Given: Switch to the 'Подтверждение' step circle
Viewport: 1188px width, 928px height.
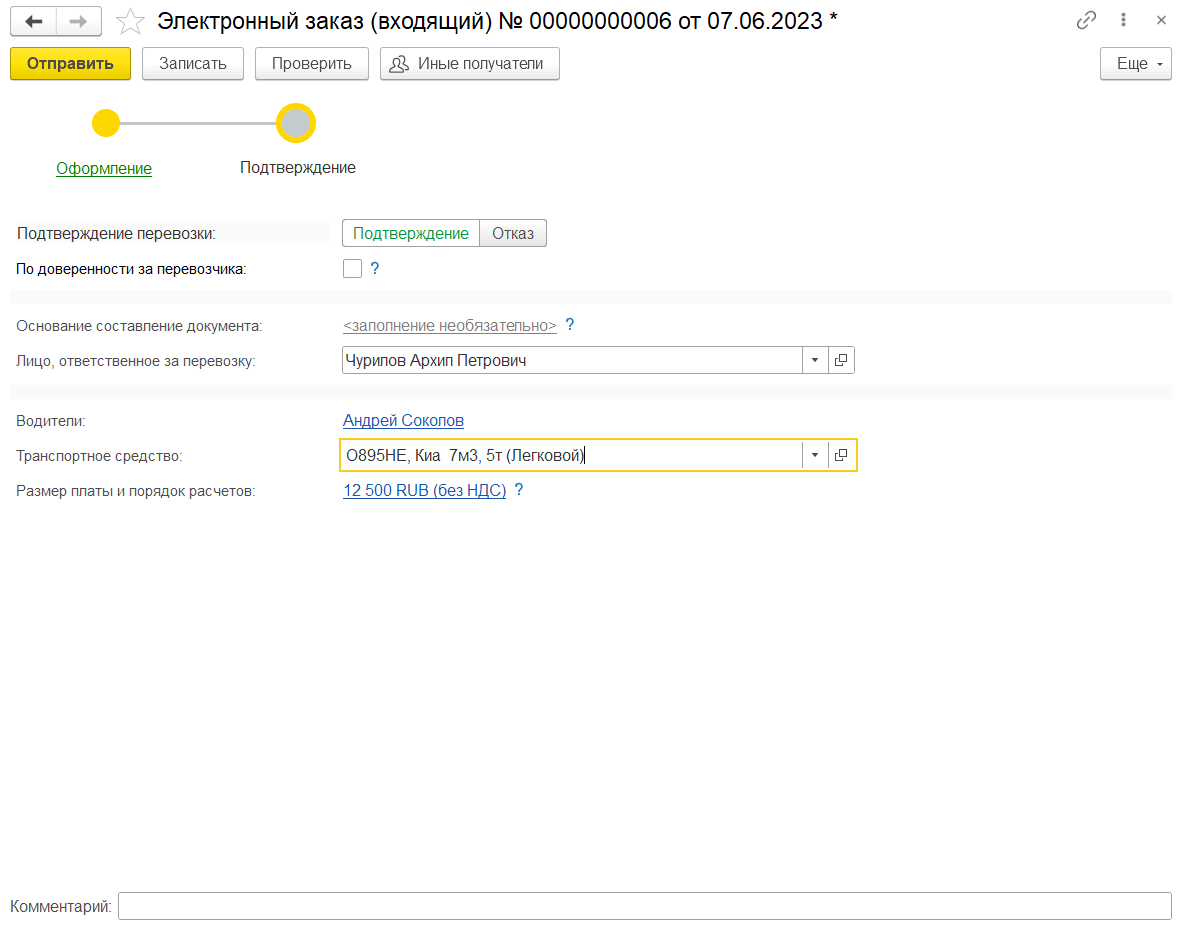Looking at the screenshot, I should tap(296, 123).
